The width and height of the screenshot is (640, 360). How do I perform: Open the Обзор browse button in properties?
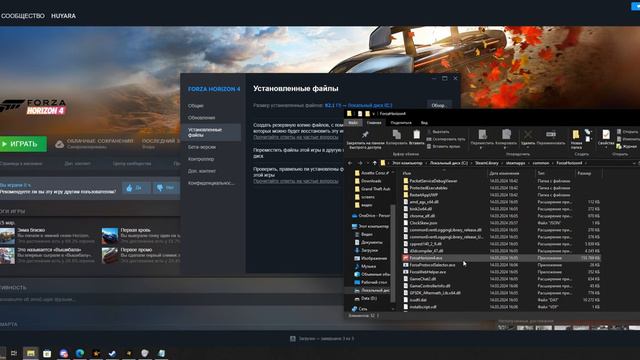(x=439, y=105)
